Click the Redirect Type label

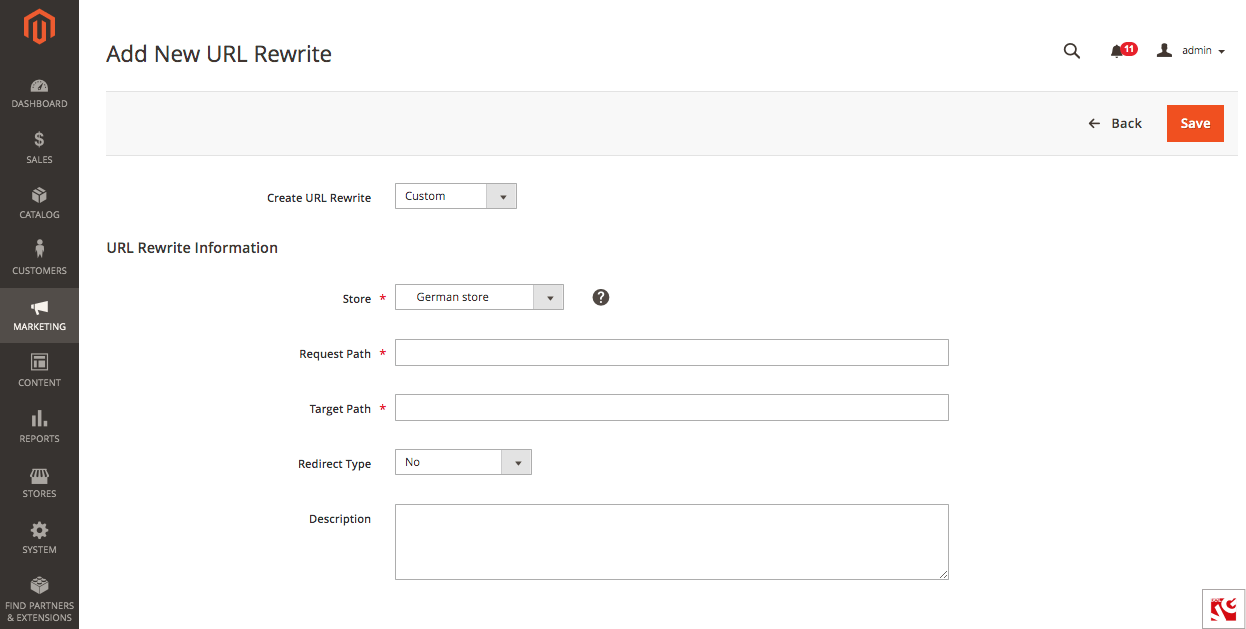335,464
